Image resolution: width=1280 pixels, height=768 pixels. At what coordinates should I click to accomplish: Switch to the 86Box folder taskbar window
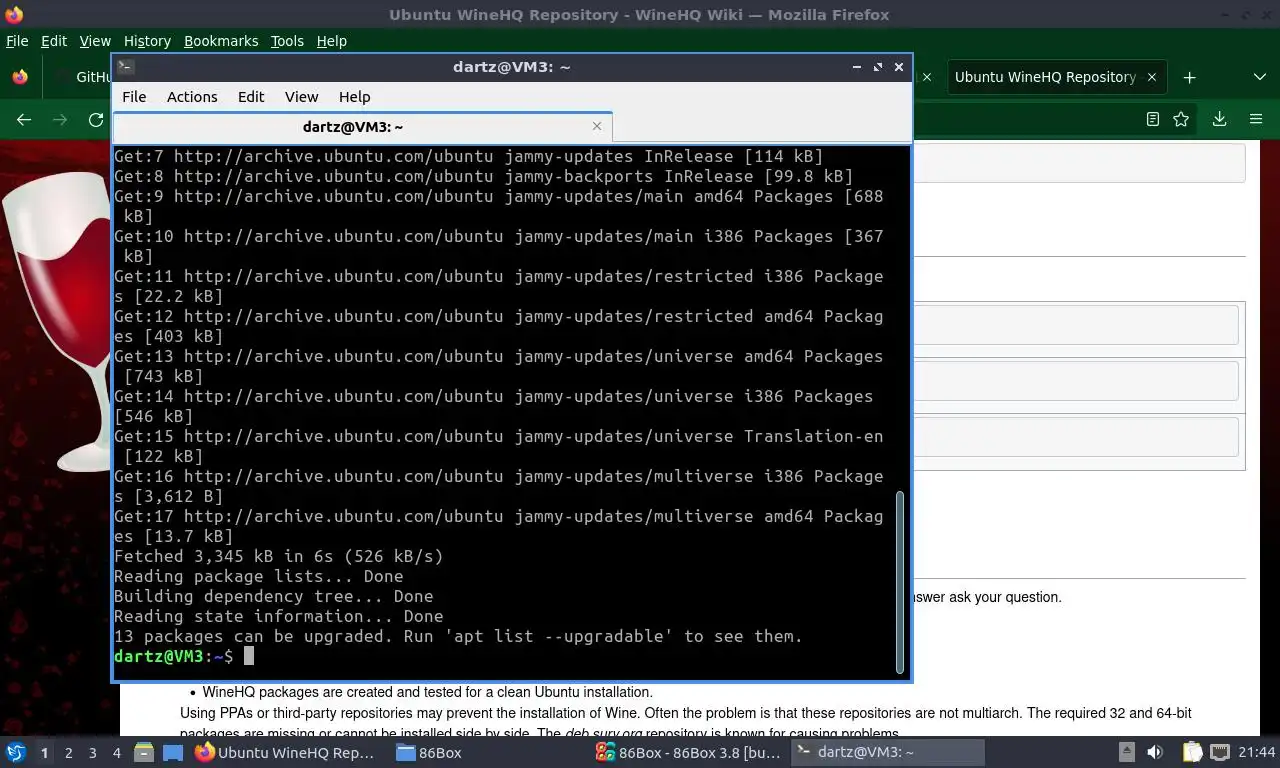(x=487, y=752)
